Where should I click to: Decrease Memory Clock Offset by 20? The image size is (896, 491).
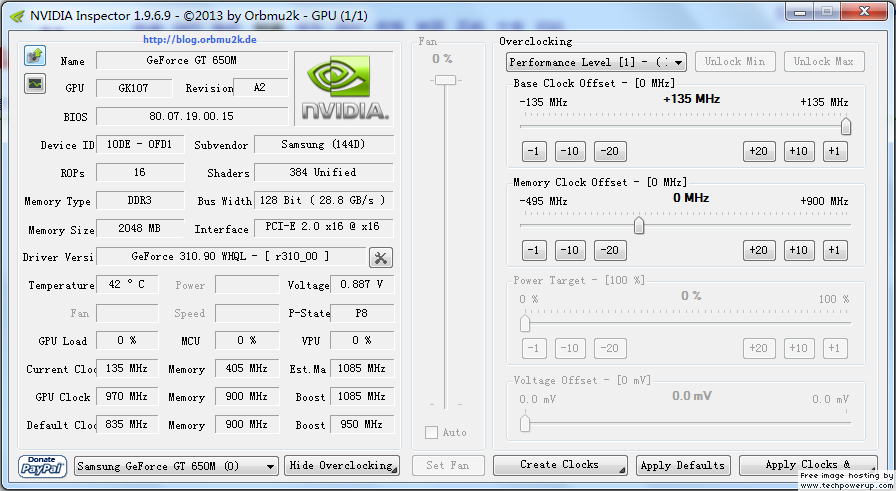click(610, 250)
